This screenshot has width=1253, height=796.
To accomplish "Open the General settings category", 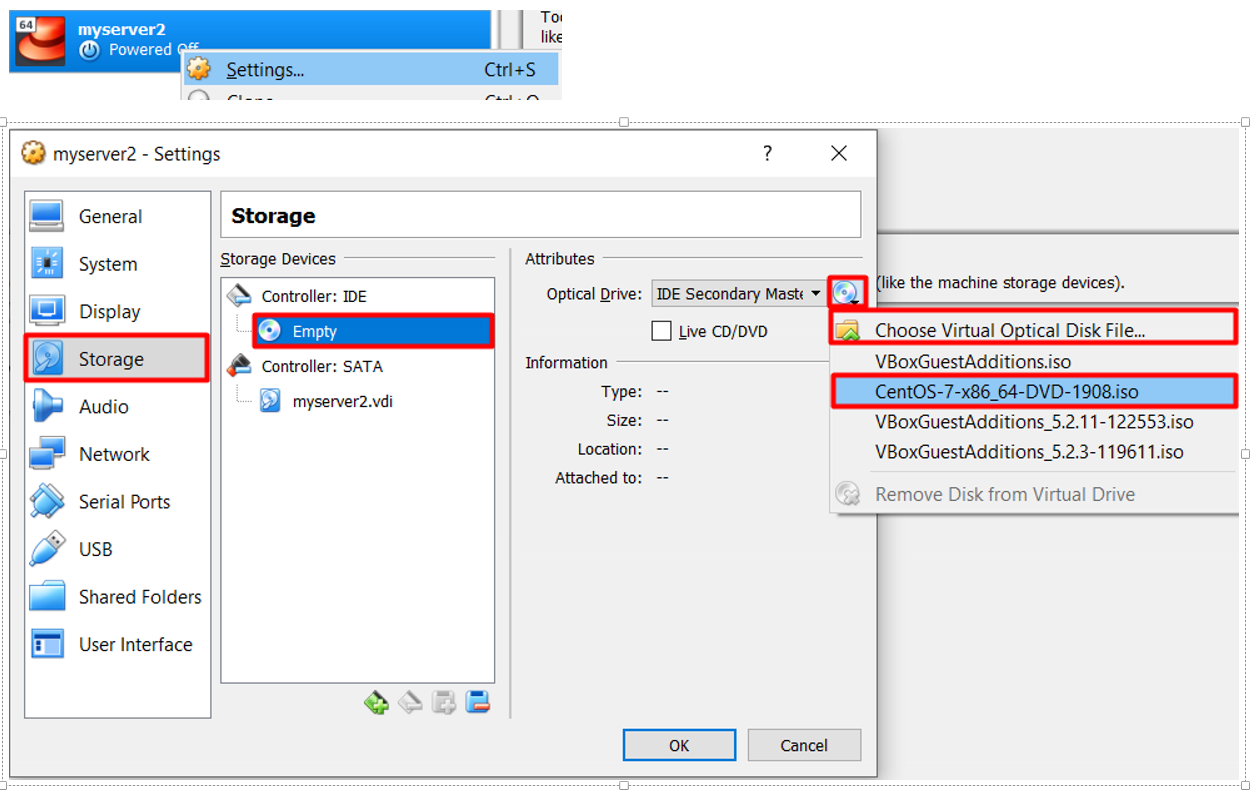I will tap(118, 216).
